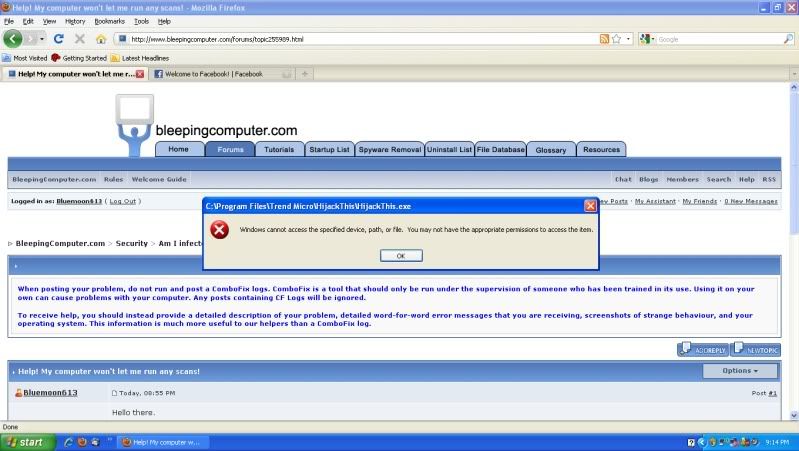Open a new tab with plus button
Image resolution: width=799 pixels, height=451 pixels.
(304, 74)
